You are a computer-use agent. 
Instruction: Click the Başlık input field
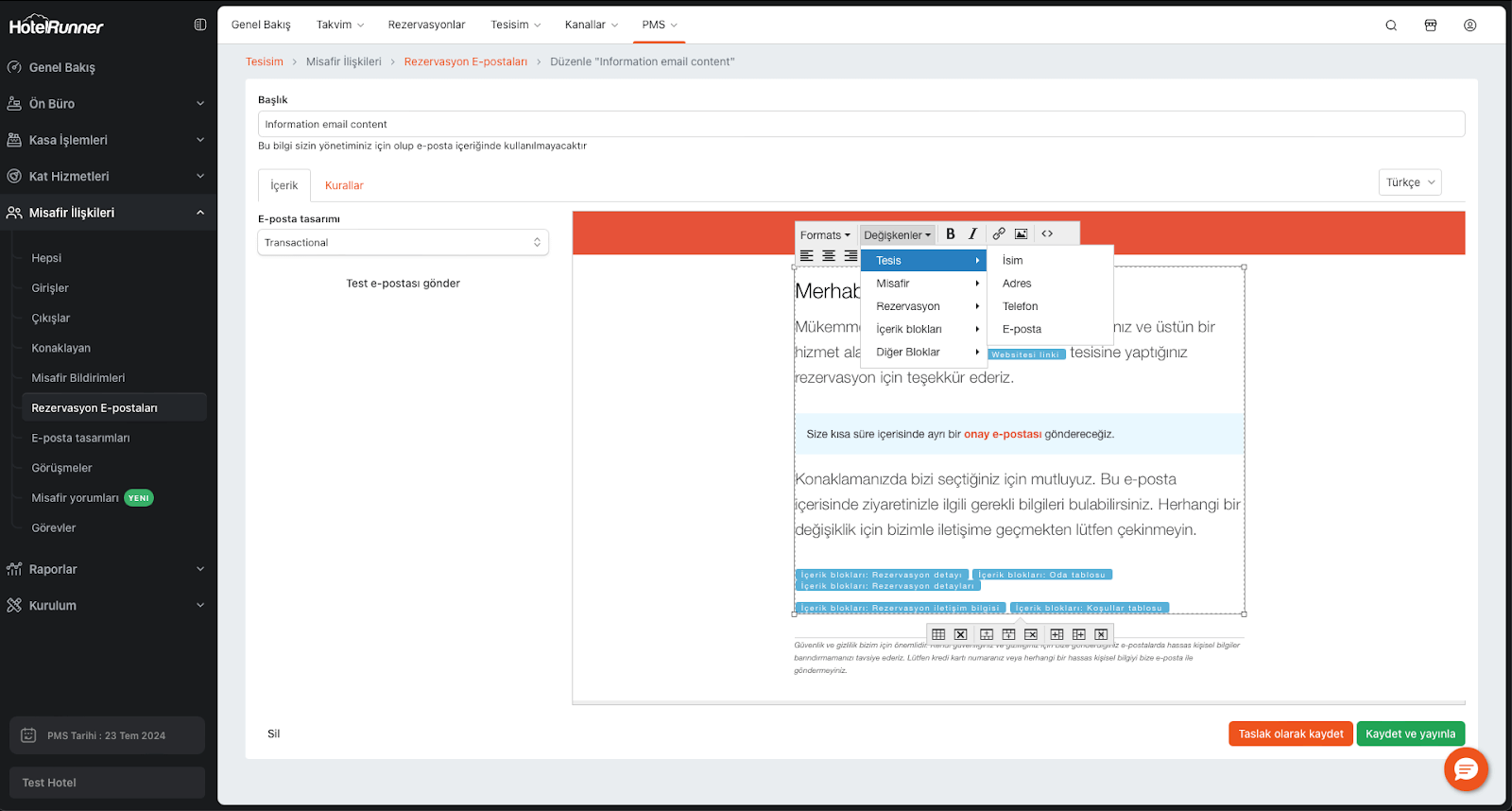[860, 124]
